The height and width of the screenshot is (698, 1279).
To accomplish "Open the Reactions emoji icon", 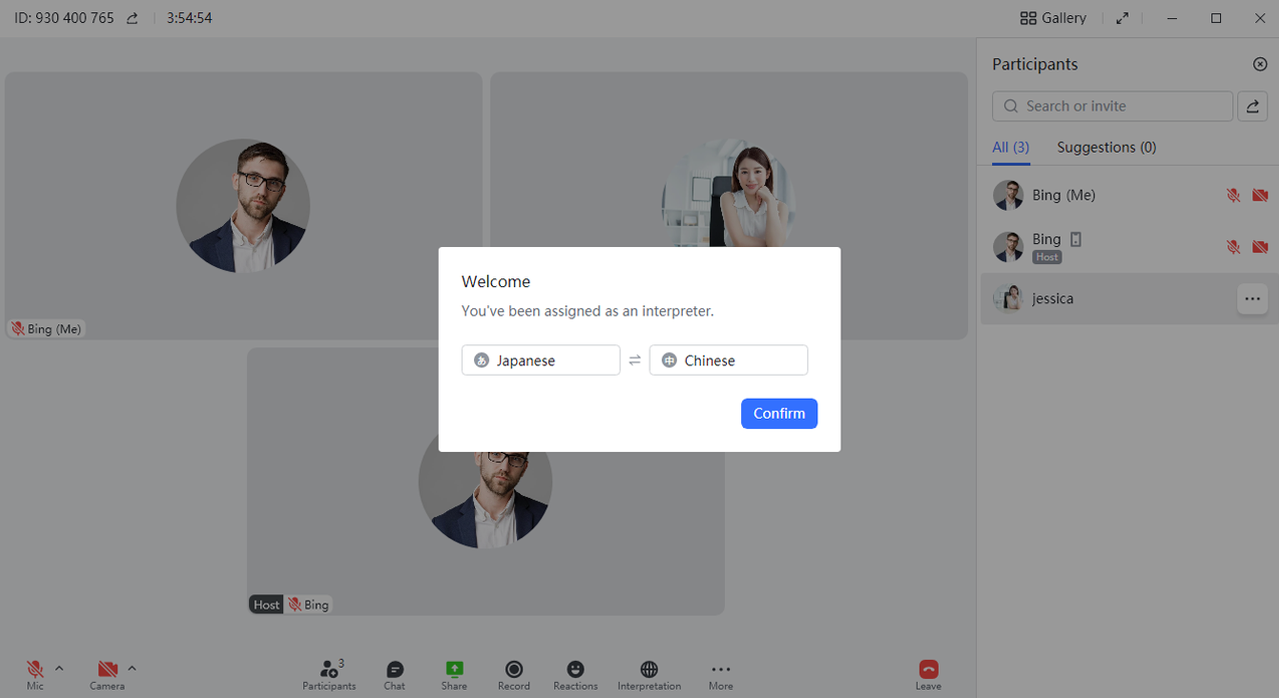I will pos(575,670).
